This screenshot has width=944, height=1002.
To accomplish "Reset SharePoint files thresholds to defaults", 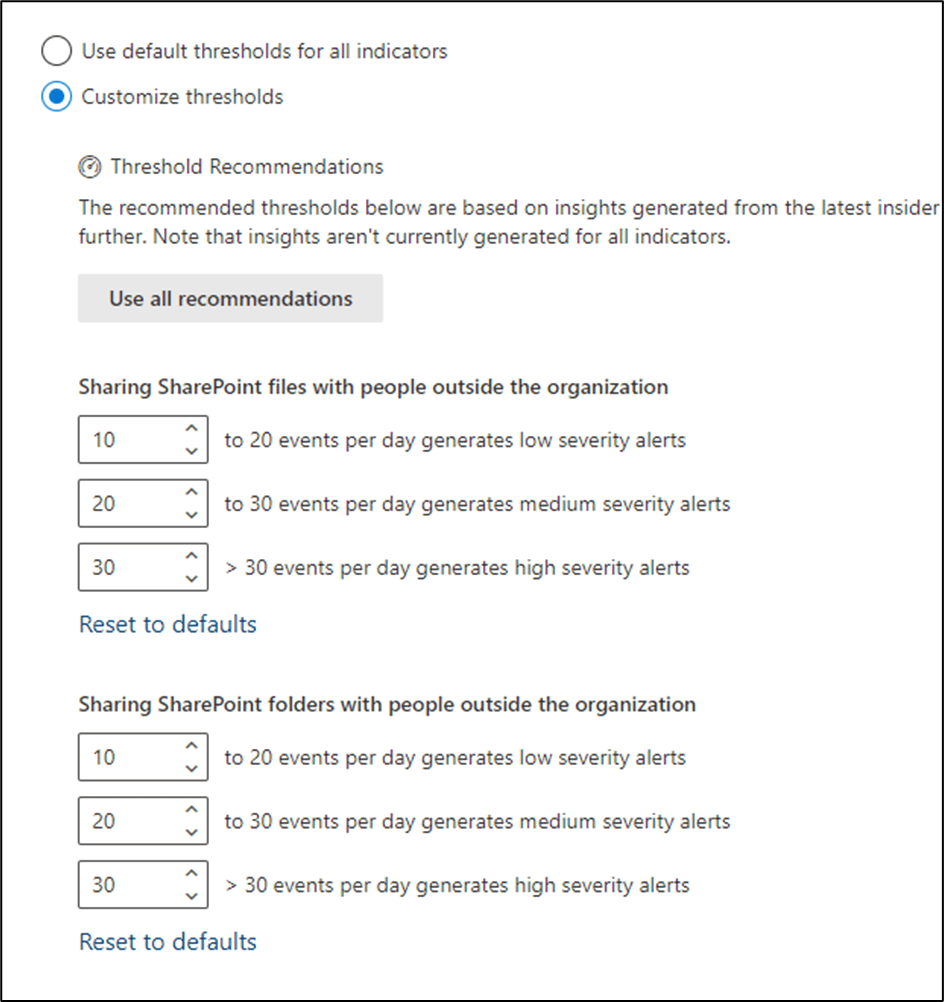I will (x=168, y=625).
